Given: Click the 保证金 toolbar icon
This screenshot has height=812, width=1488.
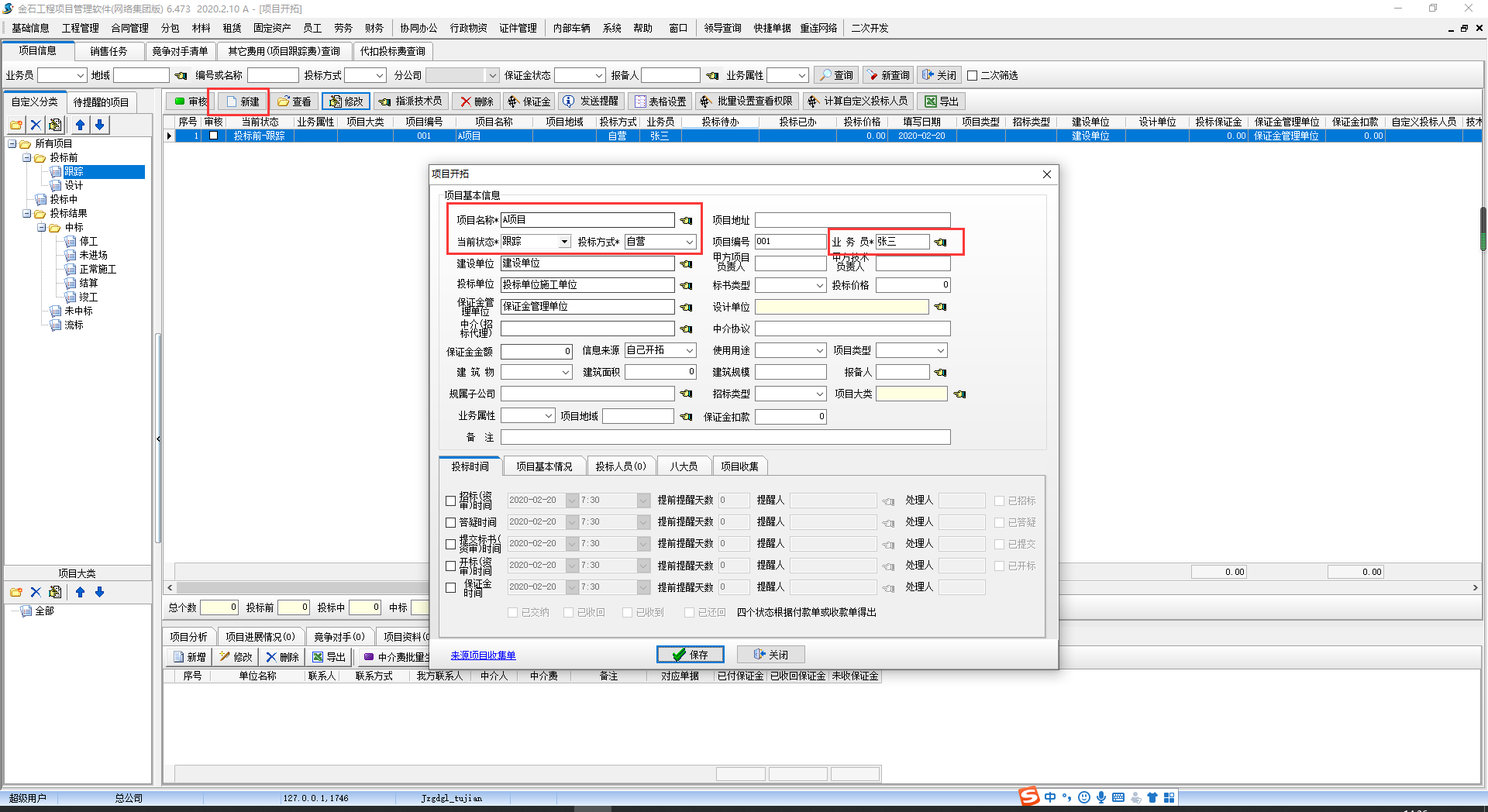Looking at the screenshot, I should [x=513, y=101].
